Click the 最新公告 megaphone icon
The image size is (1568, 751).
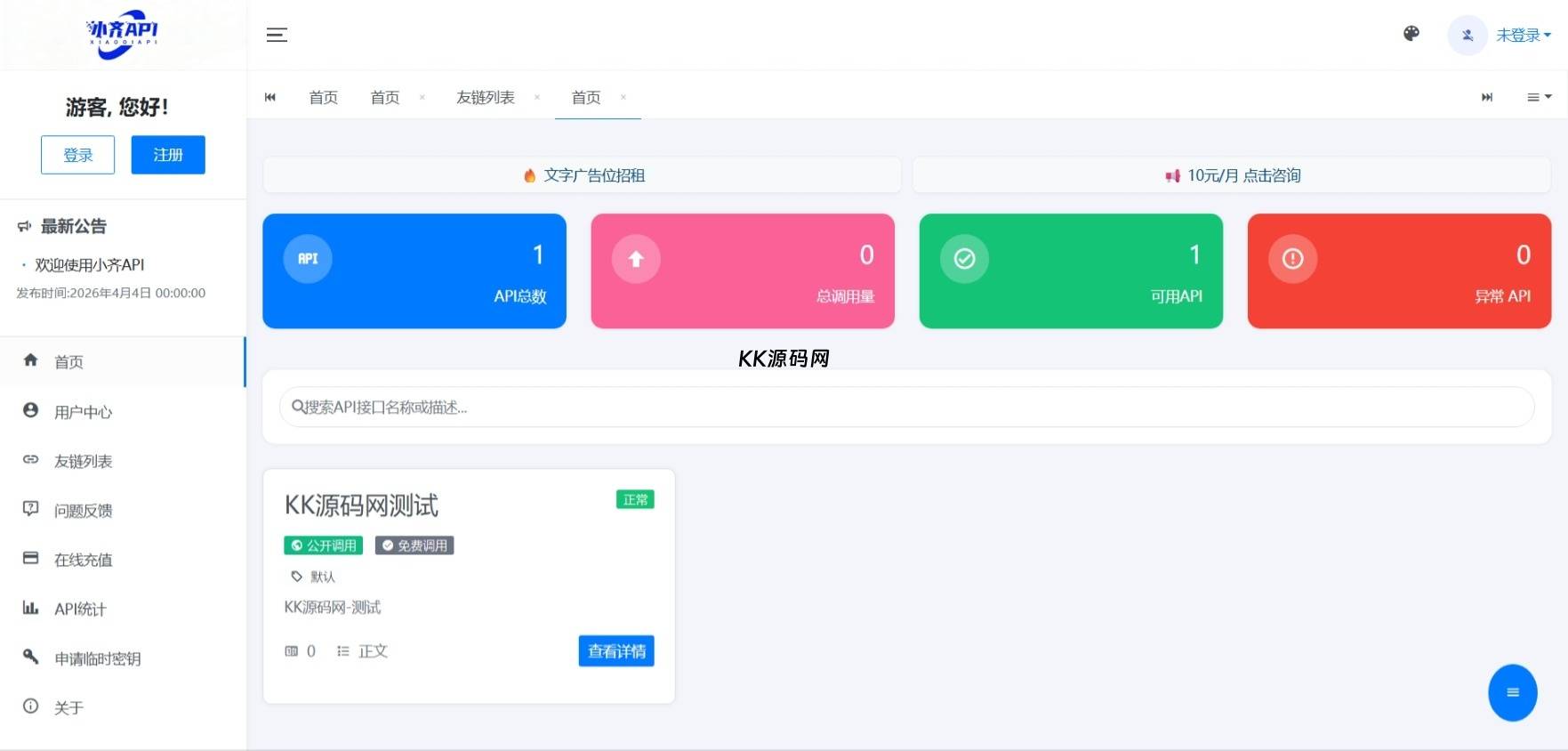[24, 227]
